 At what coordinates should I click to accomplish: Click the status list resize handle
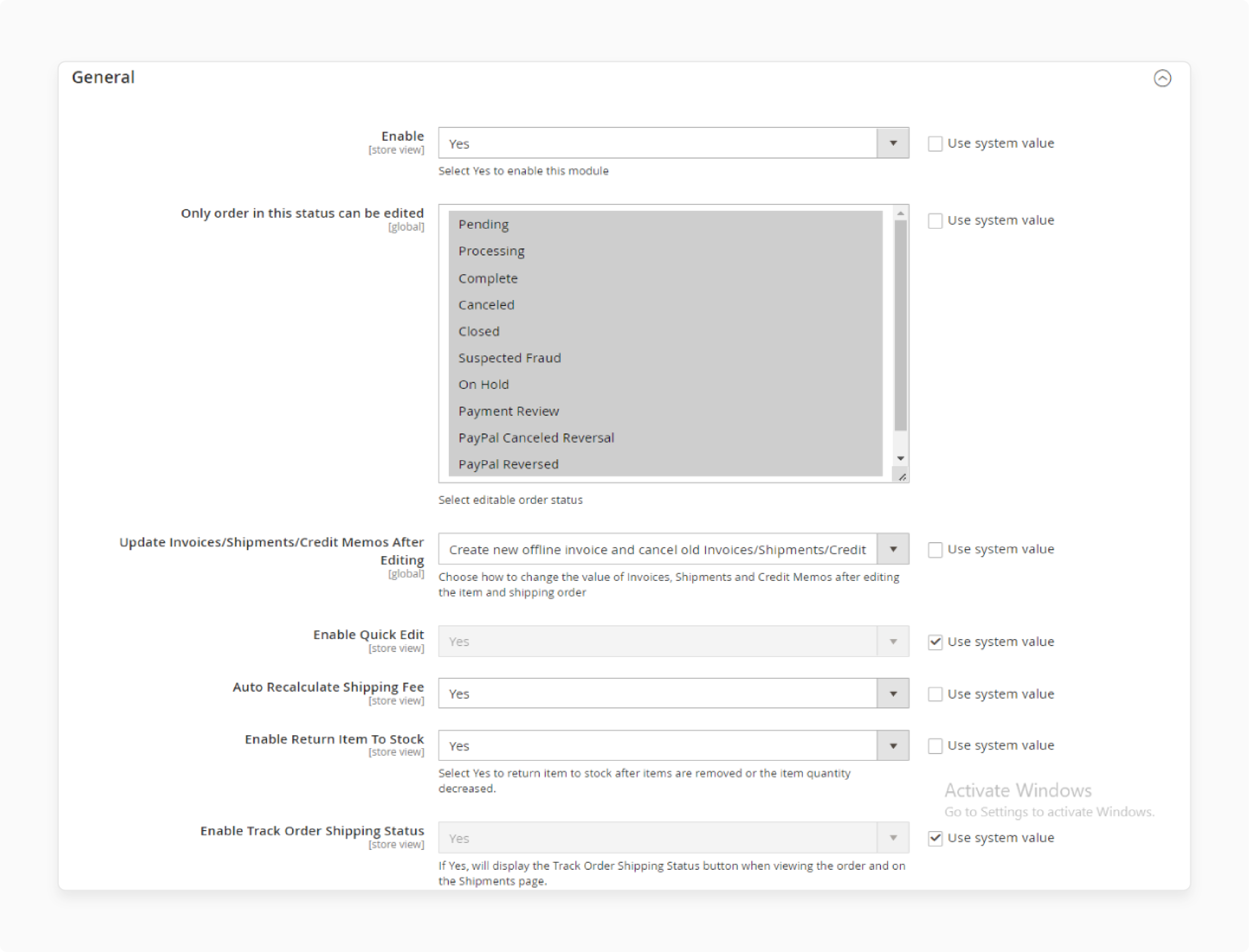pos(902,477)
